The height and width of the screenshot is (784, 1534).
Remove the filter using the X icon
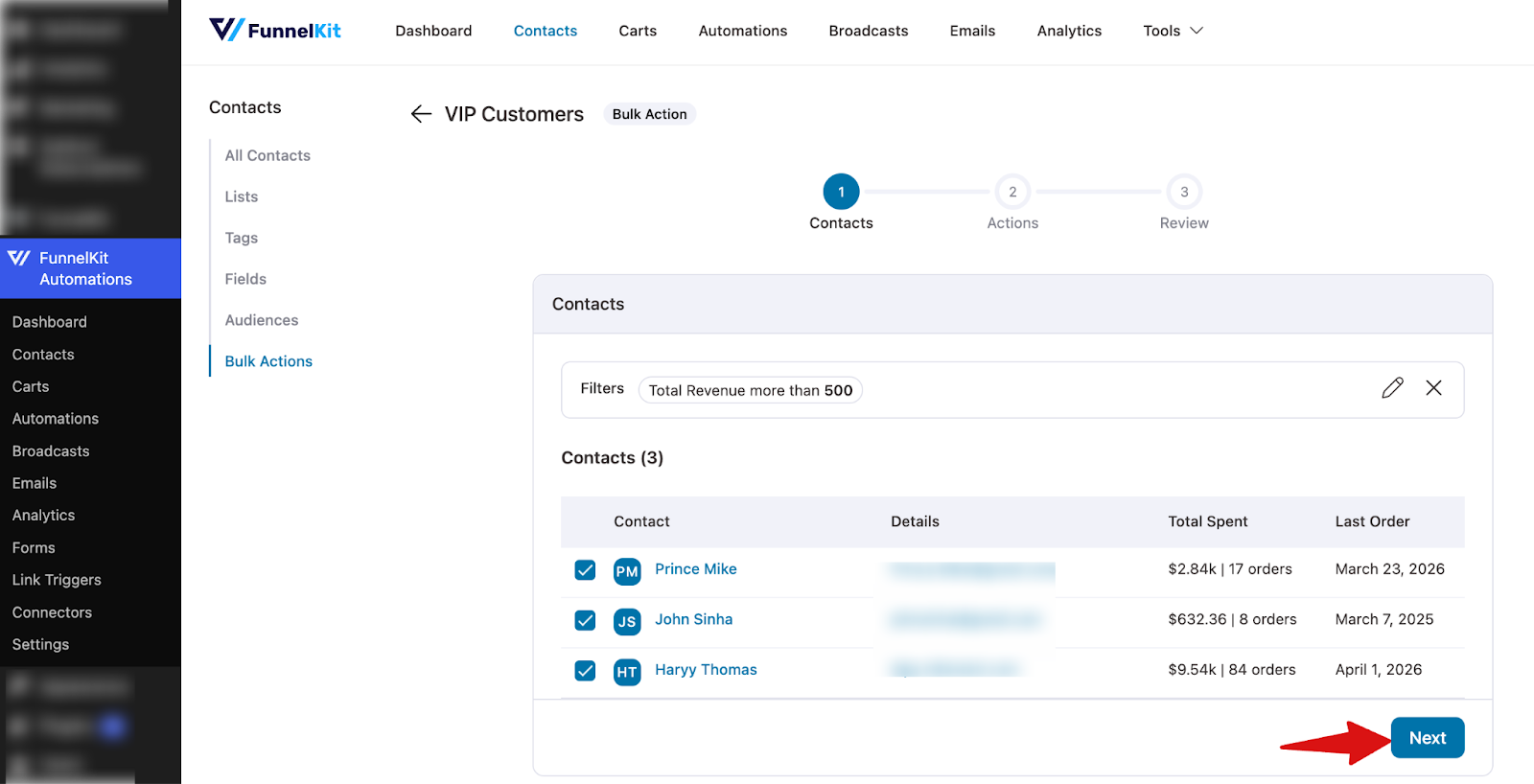coord(1433,388)
